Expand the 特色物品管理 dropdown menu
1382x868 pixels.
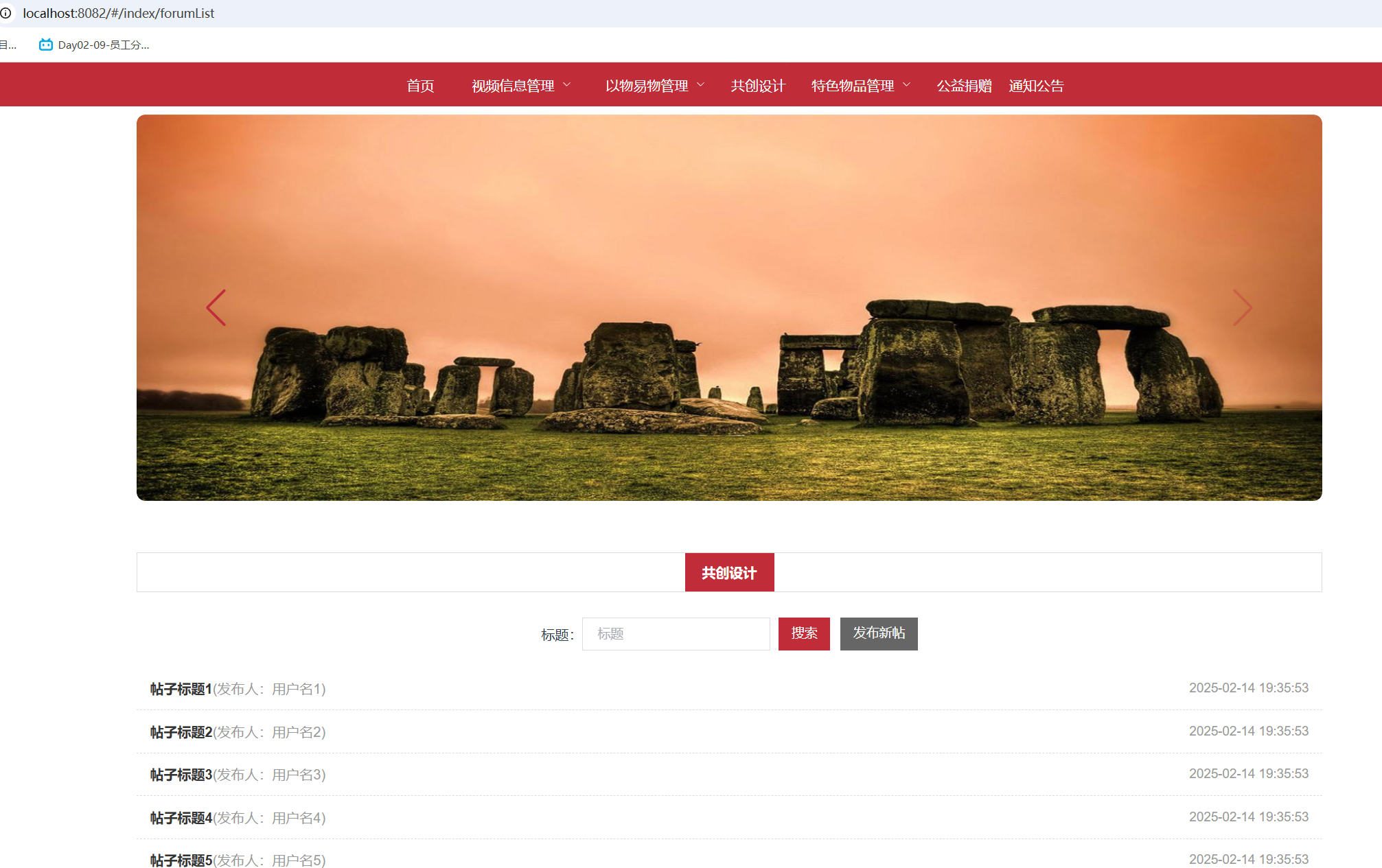click(860, 86)
